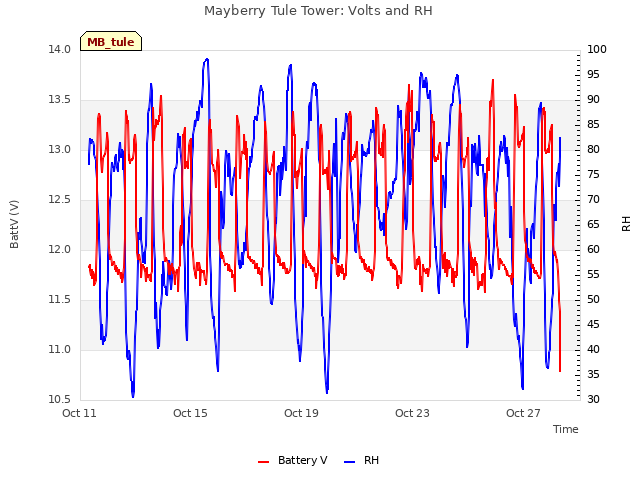
Task: Click the 11.0 voltage tick label
Action: click(59, 349)
